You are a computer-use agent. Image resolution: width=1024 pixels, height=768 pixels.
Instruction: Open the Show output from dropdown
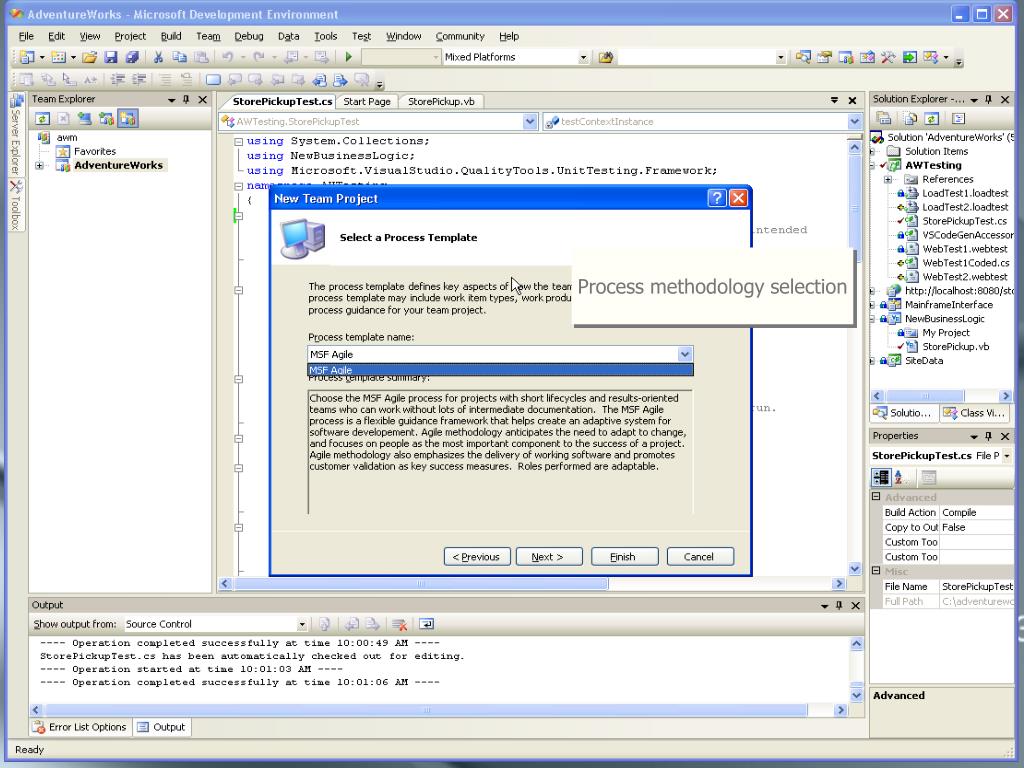point(302,624)
